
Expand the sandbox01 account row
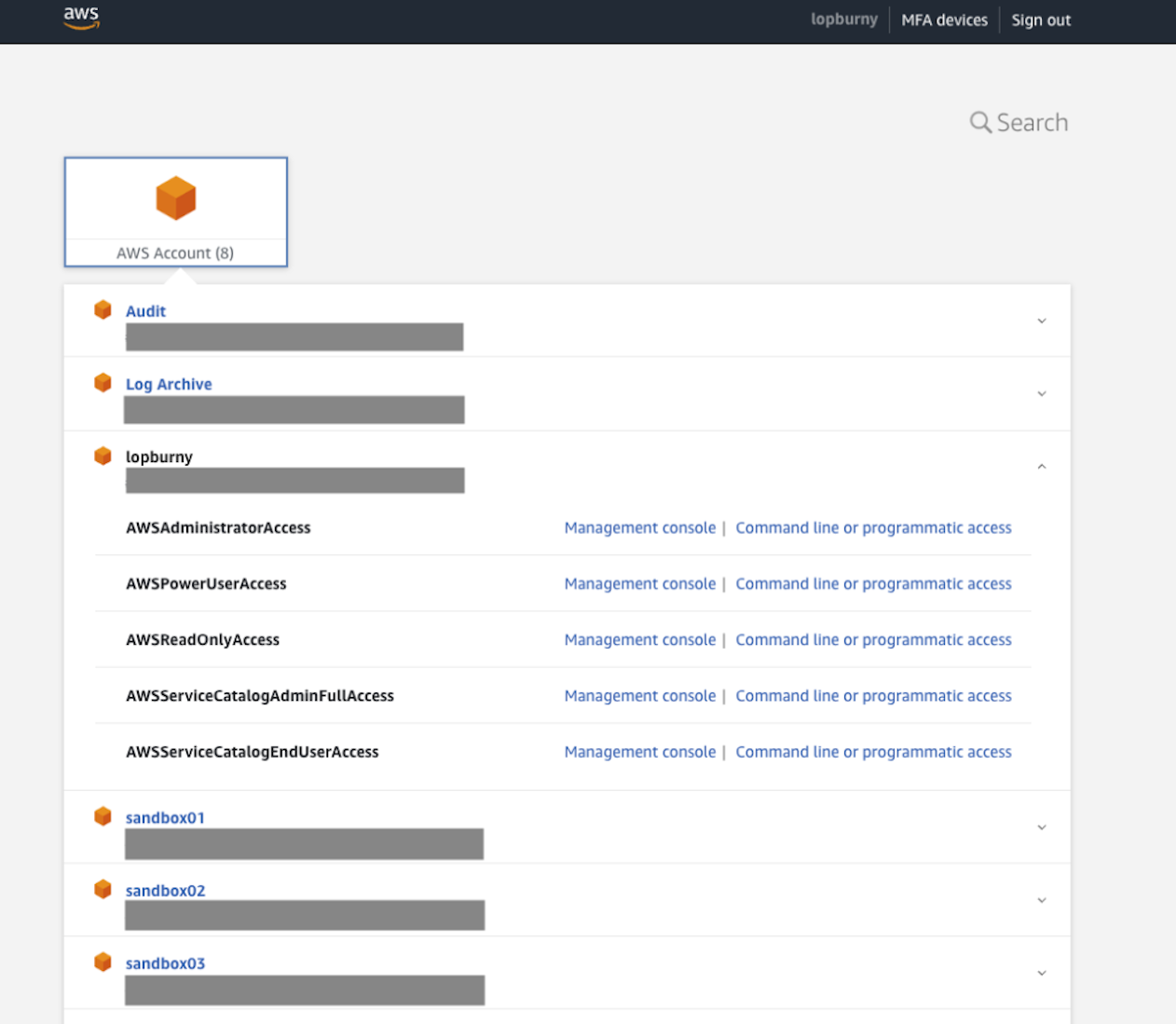click(x=1041, y=826)
